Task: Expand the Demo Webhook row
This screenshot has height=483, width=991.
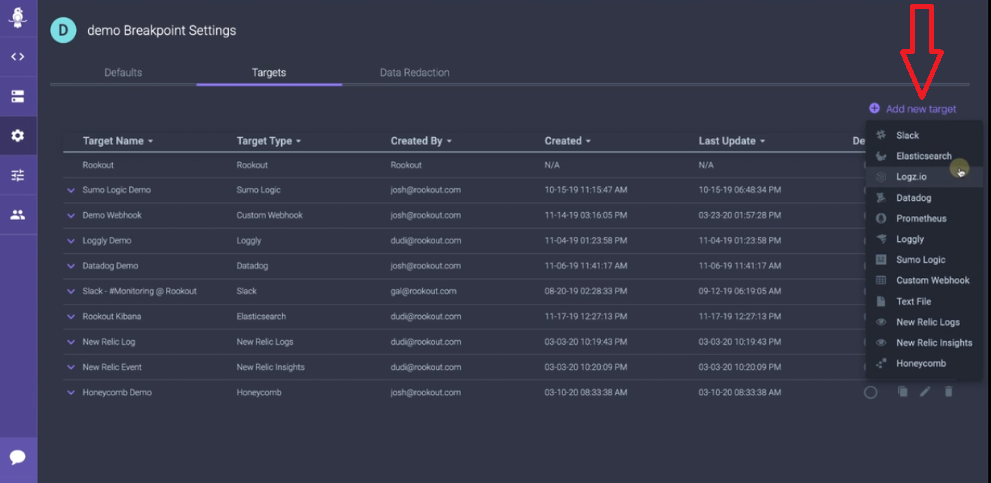Action: (x=71, y=215)
